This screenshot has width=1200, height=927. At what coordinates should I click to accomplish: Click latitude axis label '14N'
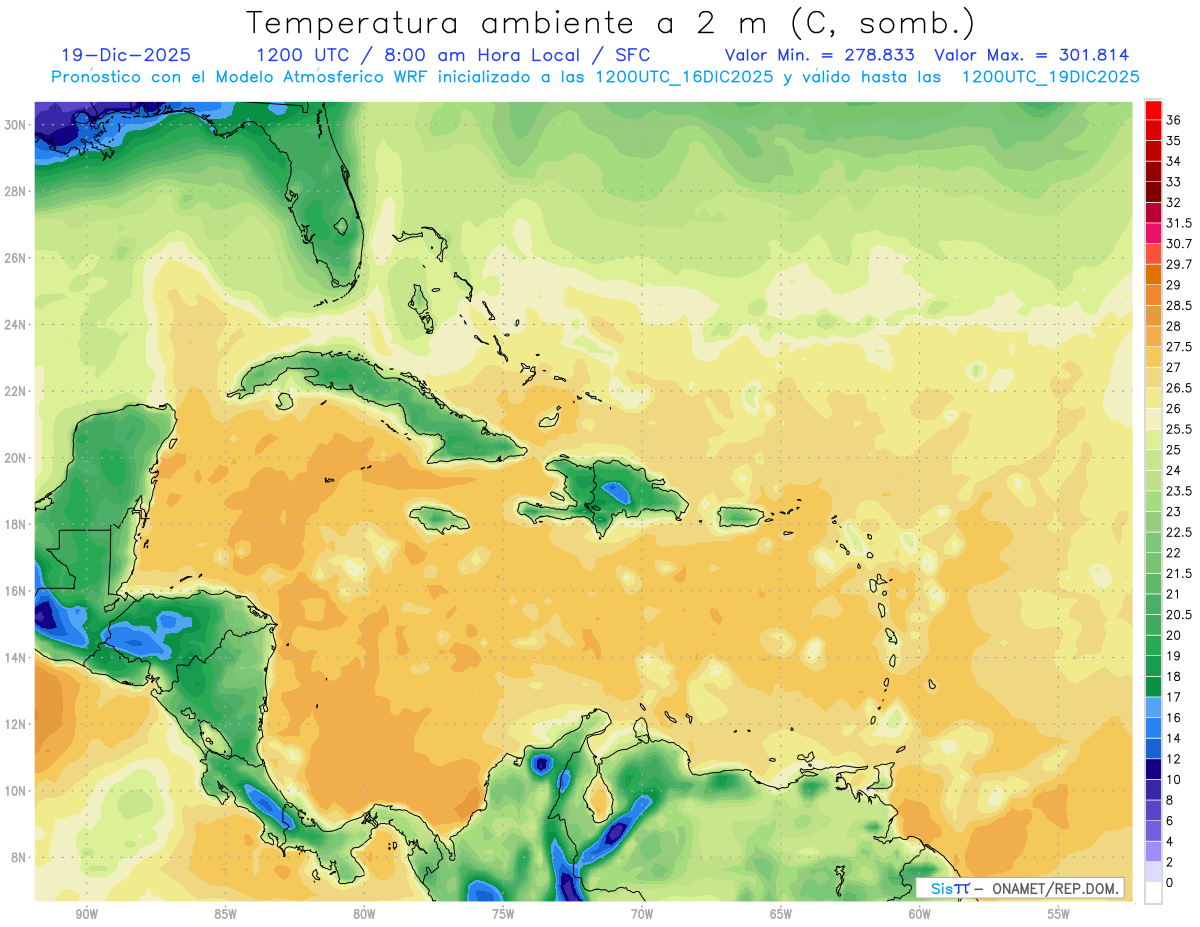coord(15,657)
